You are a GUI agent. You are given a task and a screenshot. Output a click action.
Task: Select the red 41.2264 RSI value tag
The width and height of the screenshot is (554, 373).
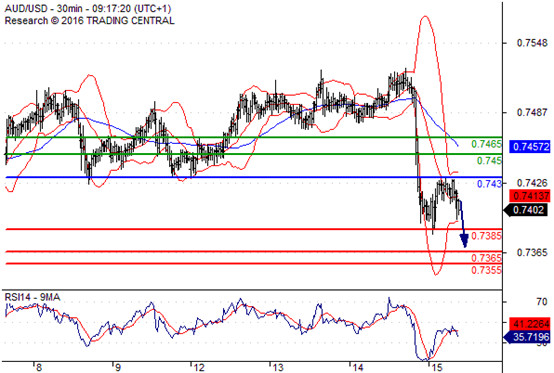click(530, 323)
